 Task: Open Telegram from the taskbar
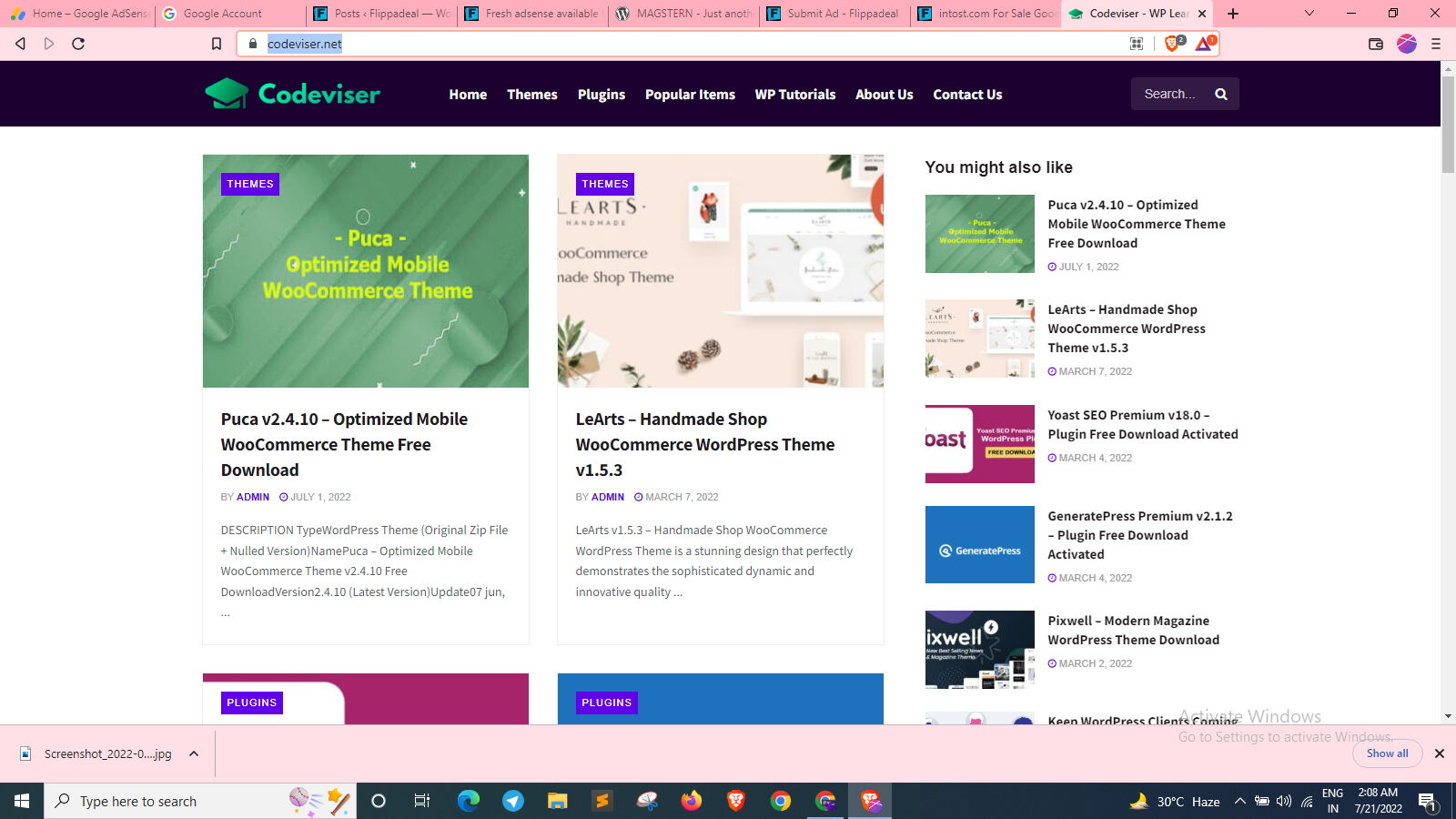point(513,801)
